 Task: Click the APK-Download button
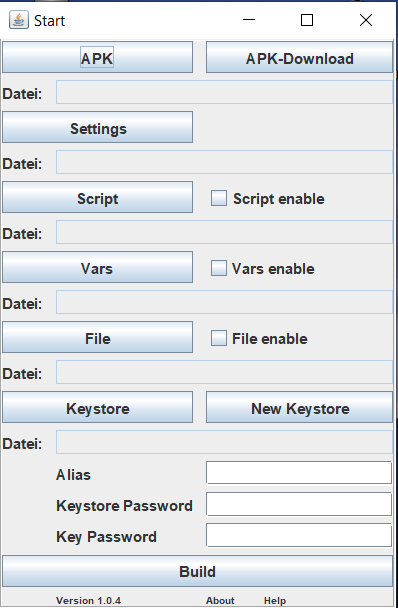299,57
